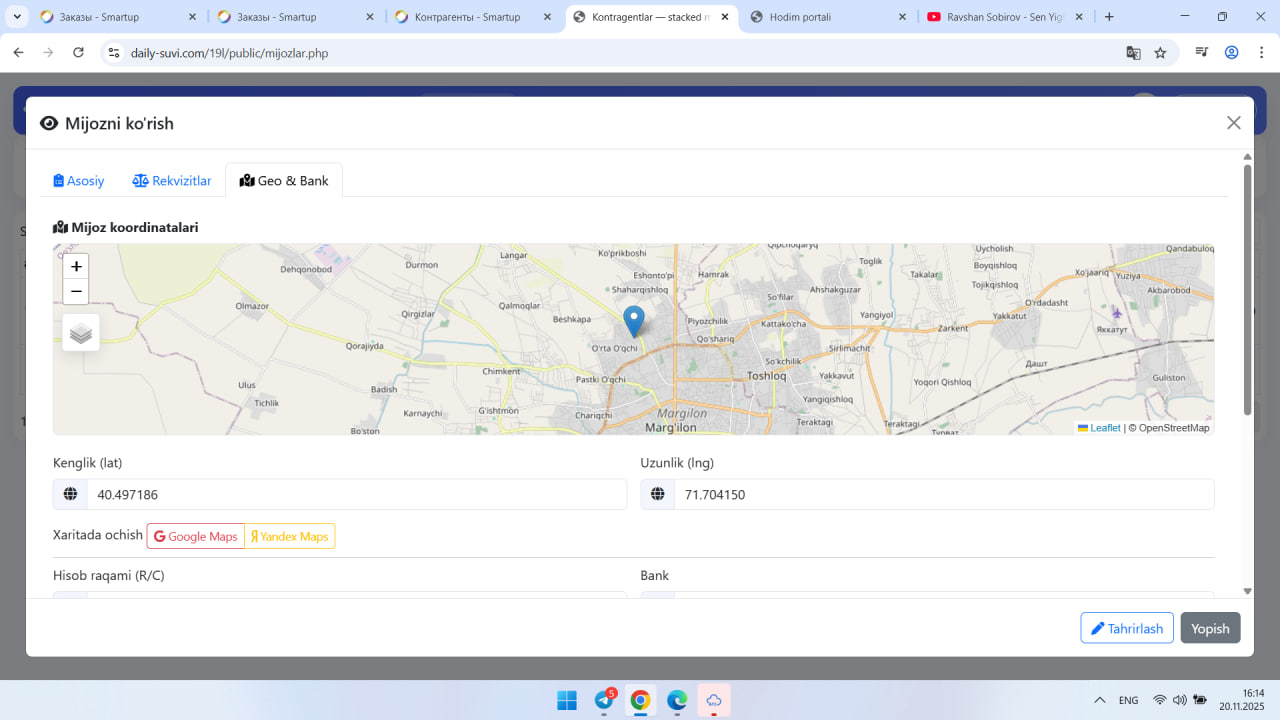This screenshot has height=720, width=1280.
Task: Switch to the Asosiy tab
Action: point(79,181)
